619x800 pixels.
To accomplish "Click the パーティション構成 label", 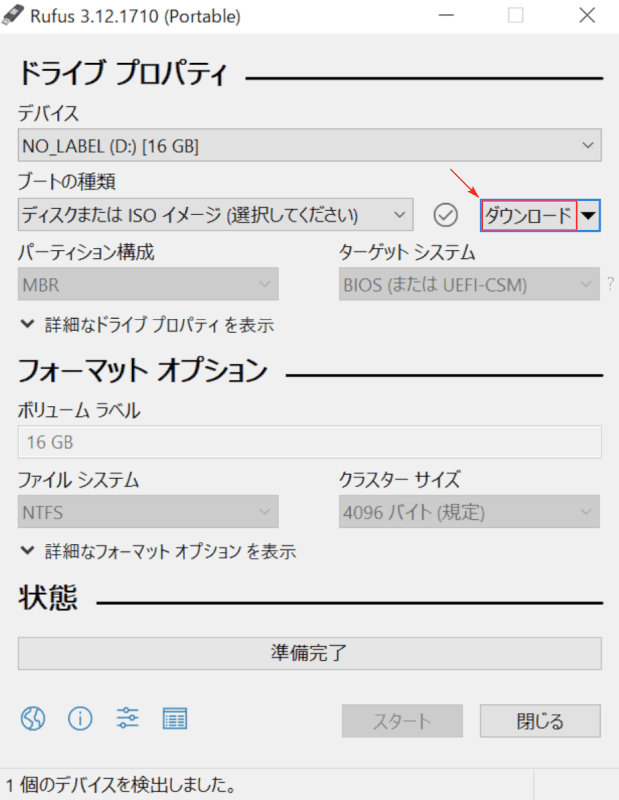I will coord(86,252).
